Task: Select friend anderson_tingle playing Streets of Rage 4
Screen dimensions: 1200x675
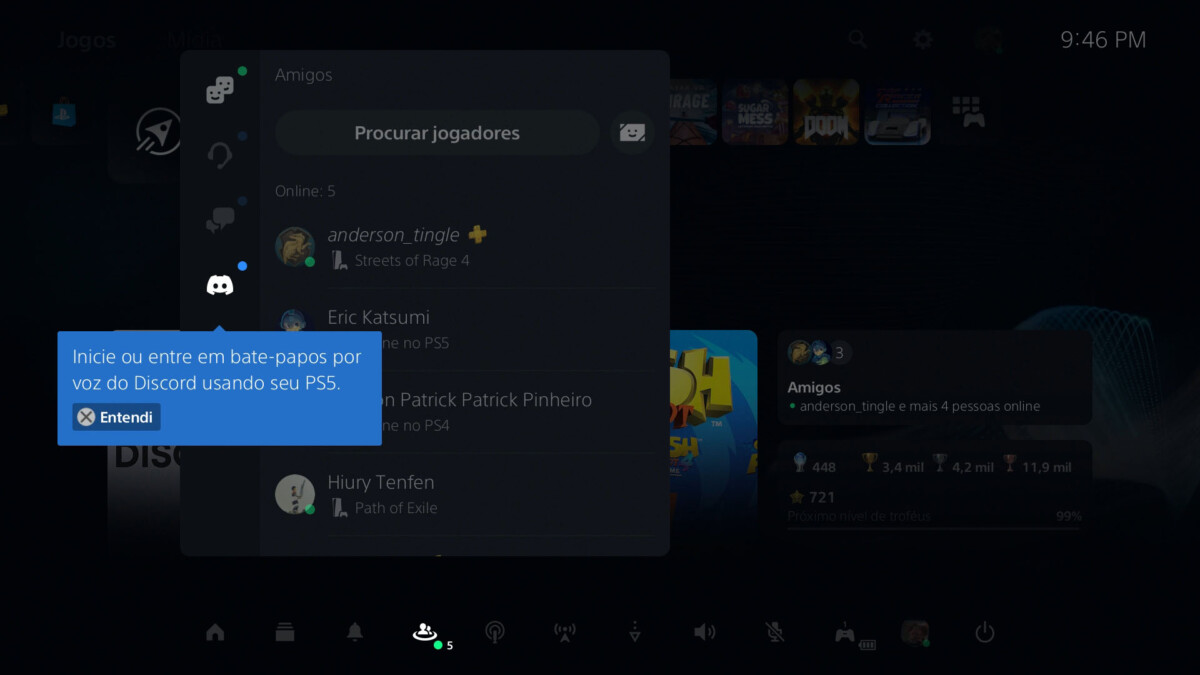Action: click(465, 247)
